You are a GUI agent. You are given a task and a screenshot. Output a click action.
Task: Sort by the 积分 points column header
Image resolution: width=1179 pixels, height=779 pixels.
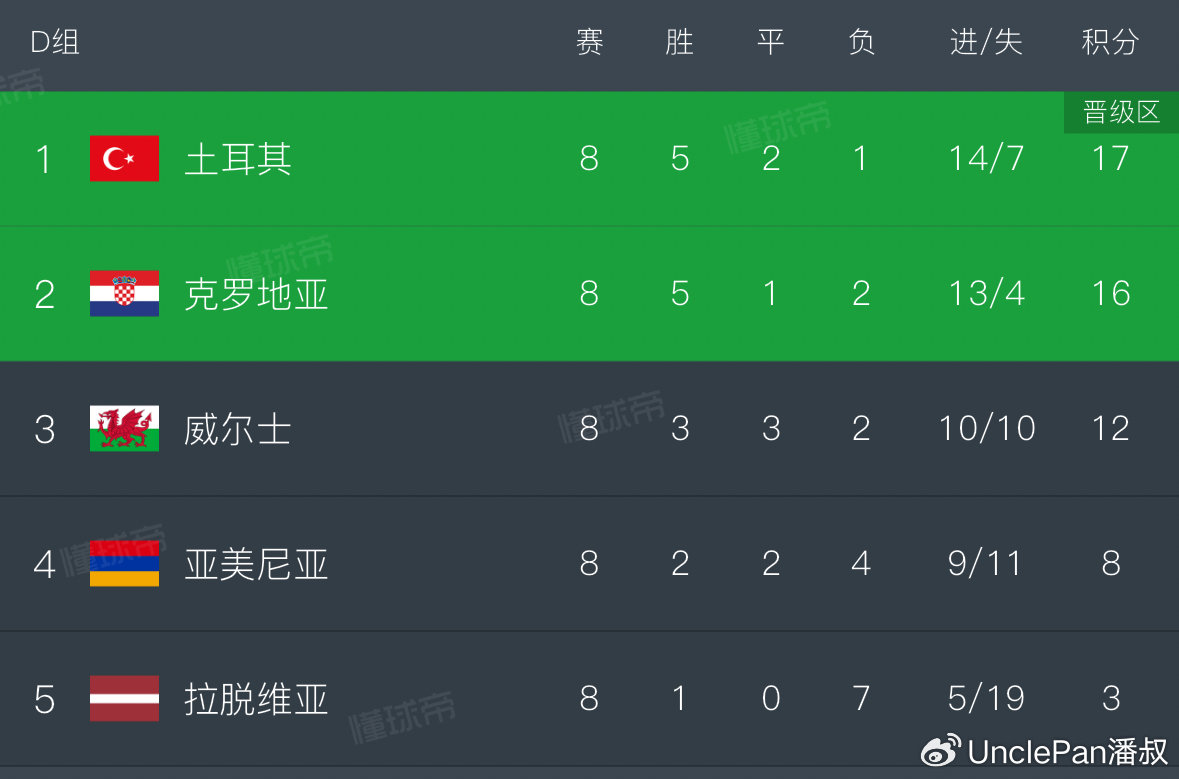point(1110,42)
